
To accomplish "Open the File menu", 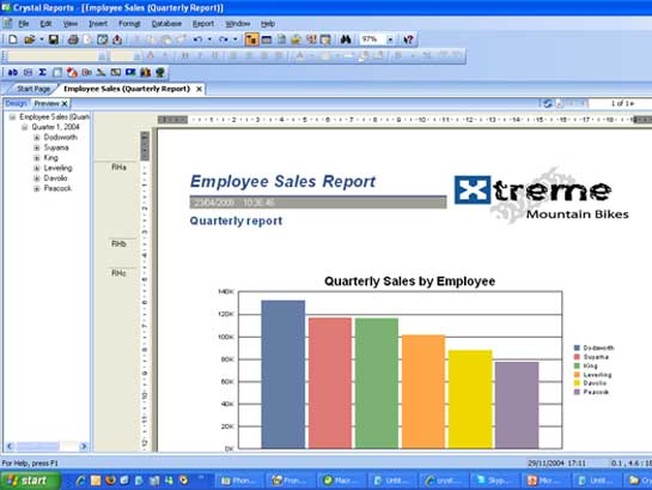I will click(23, 24).
